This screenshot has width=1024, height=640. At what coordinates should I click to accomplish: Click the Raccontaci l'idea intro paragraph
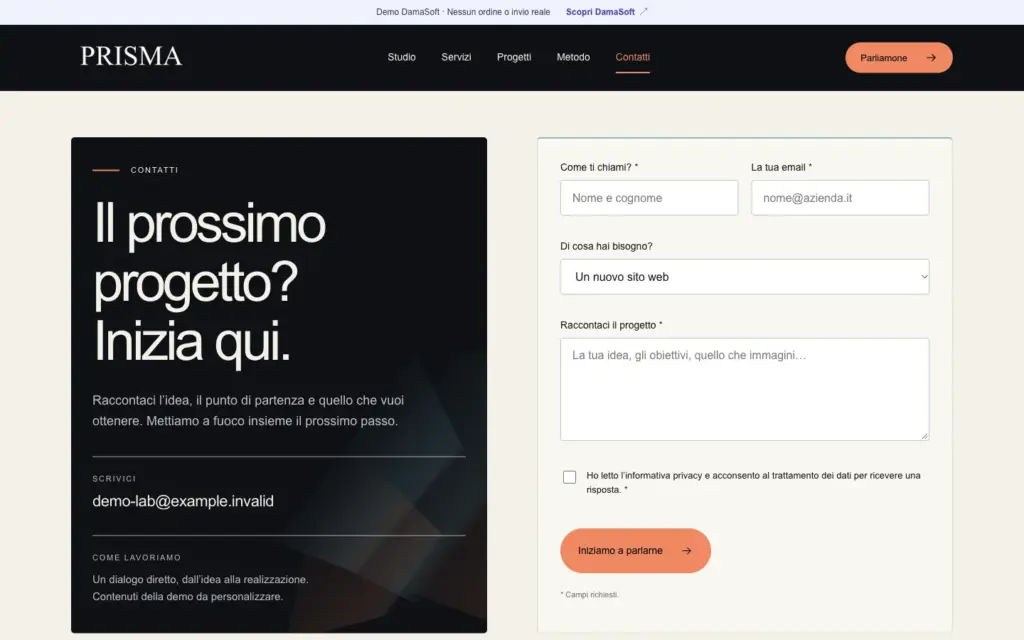point(248,411)
